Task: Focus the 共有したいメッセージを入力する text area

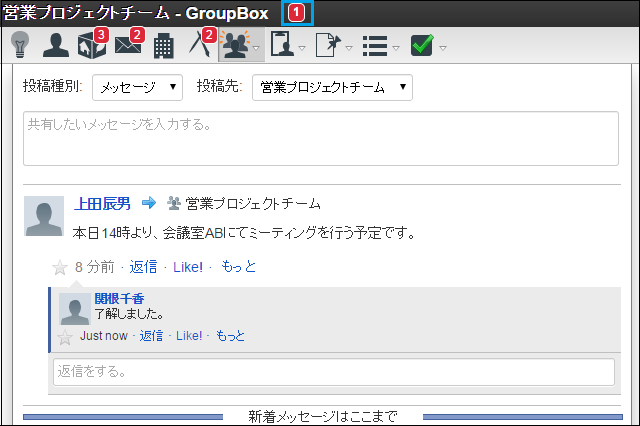Action: (x=321, y=138)
